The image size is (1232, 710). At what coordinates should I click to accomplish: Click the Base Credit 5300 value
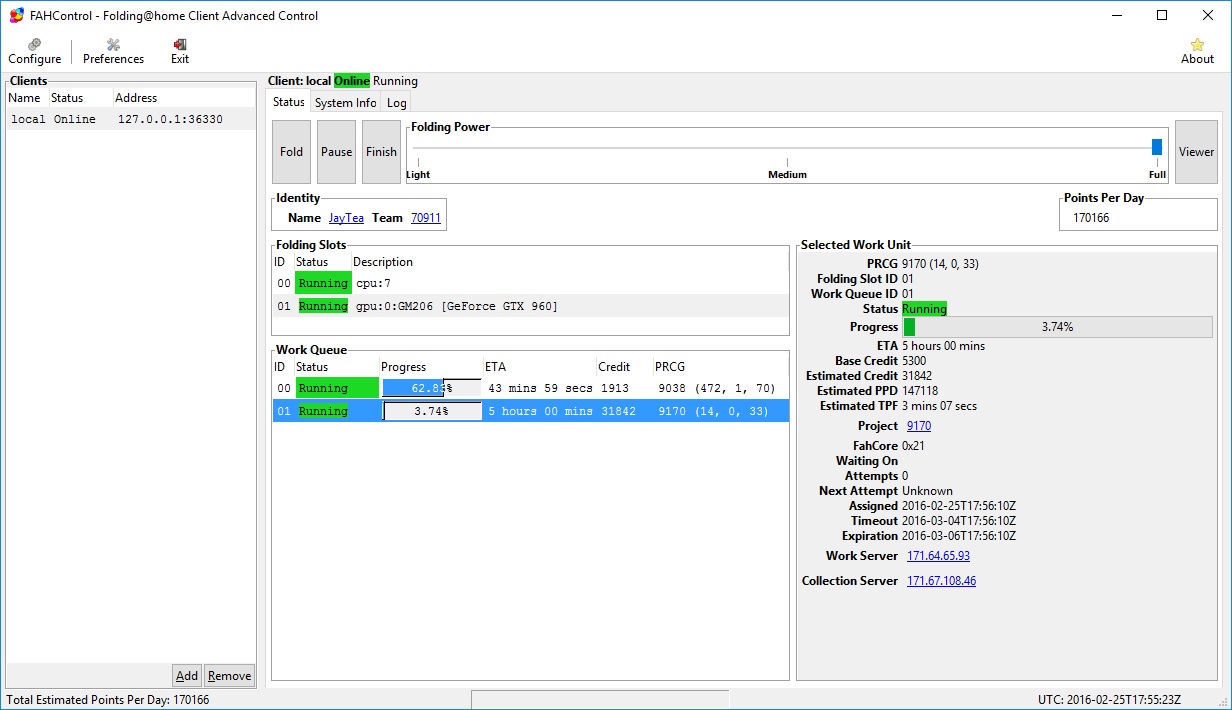[914, 361]
